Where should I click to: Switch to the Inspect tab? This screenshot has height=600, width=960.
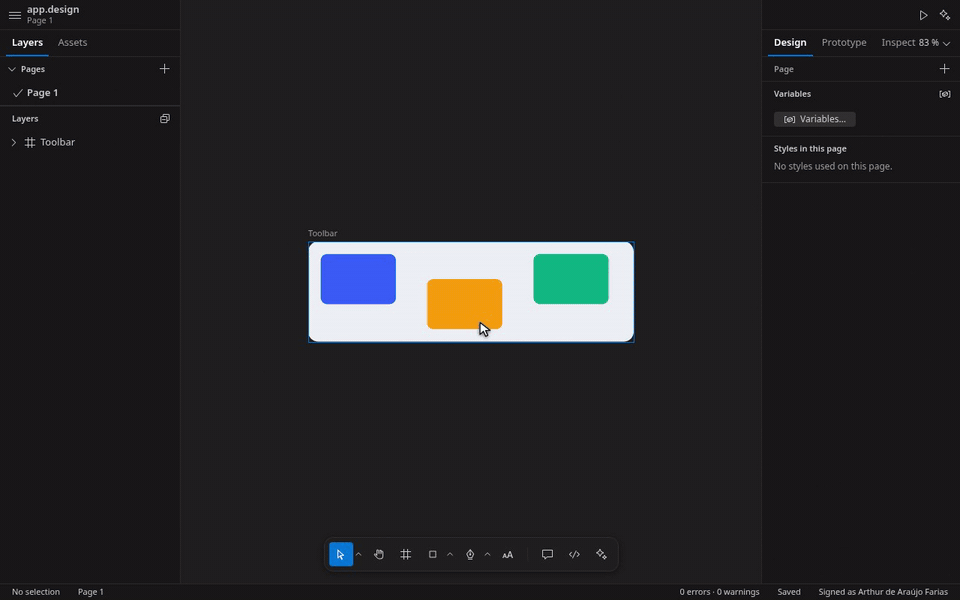(x=898, y=42)
